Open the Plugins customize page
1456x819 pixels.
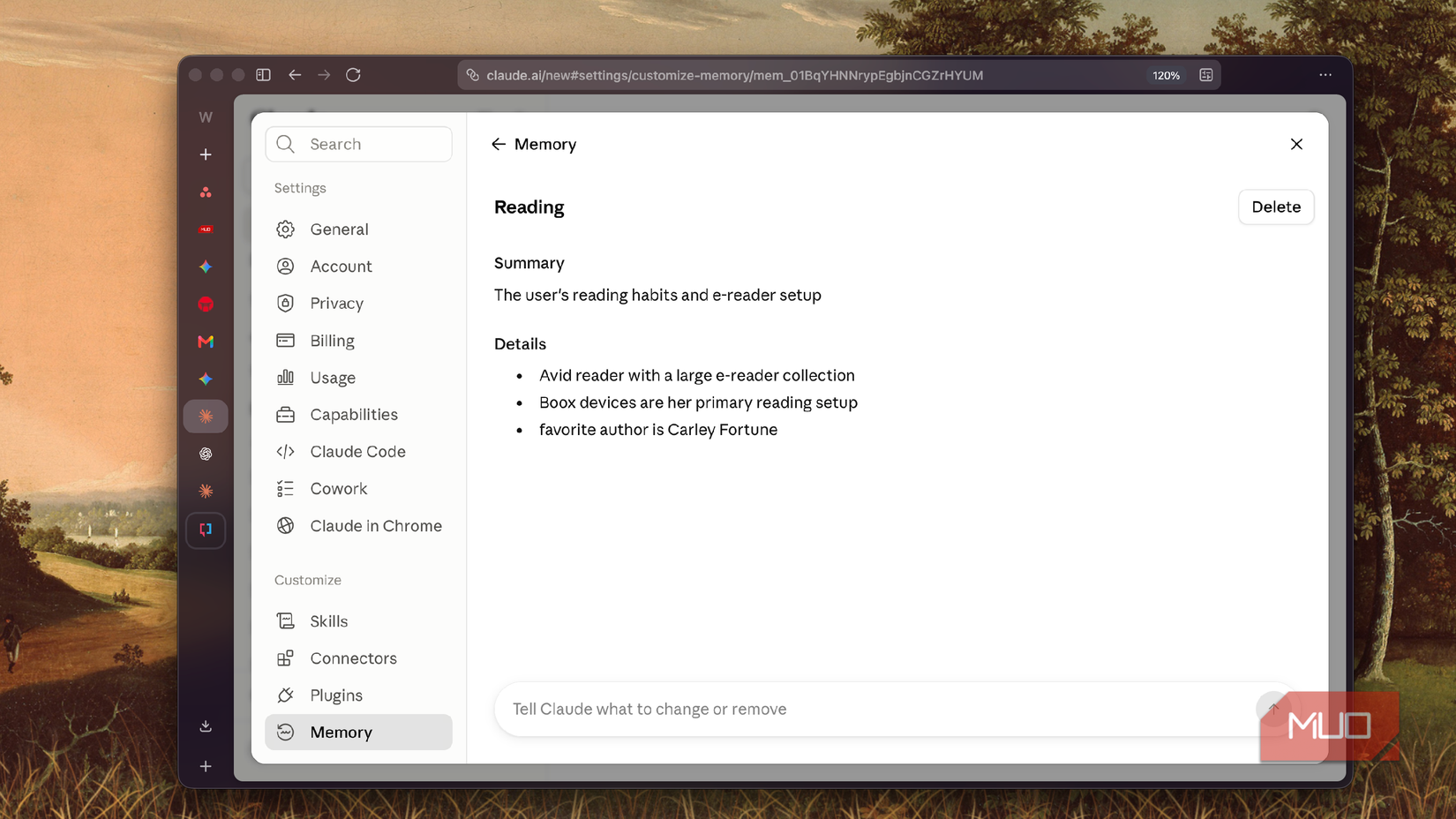(x=358, y=695)
